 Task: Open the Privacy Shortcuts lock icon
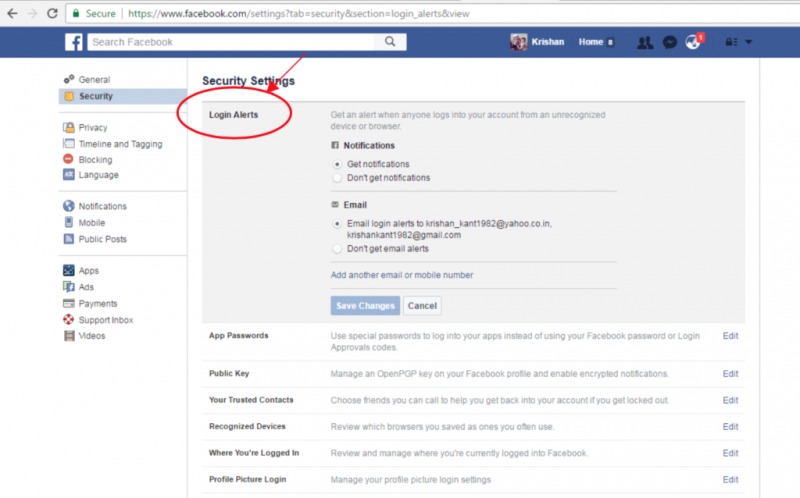(x=731, y=42)
